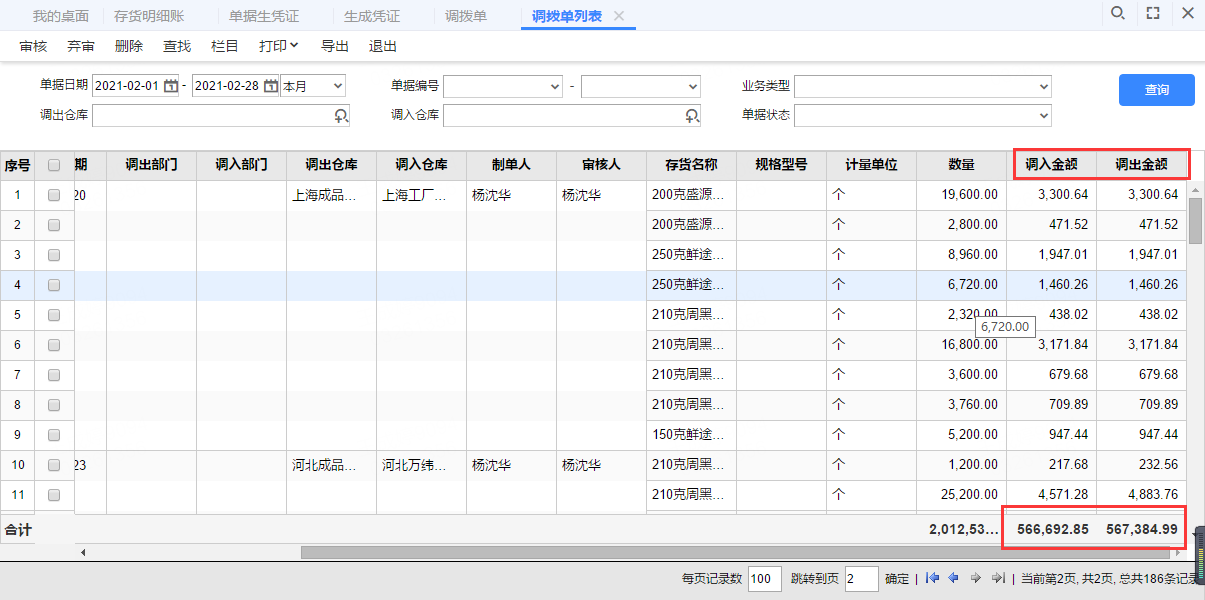1205x600 pixels.
Task: Click the 数量 column header
Action: [961, 165]
